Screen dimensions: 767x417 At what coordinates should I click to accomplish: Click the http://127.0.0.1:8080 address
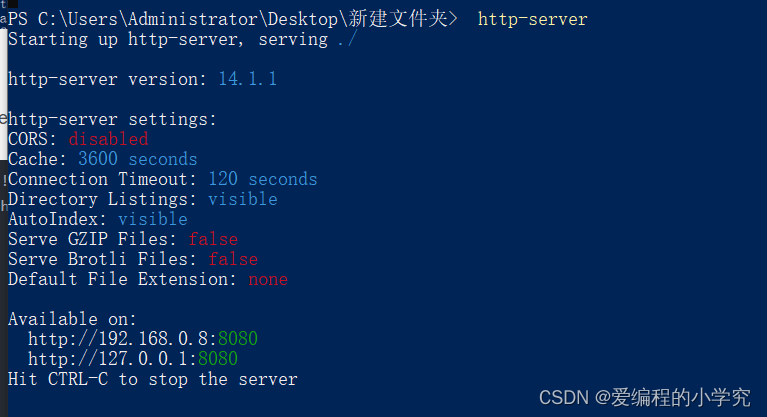coord(133,359)
